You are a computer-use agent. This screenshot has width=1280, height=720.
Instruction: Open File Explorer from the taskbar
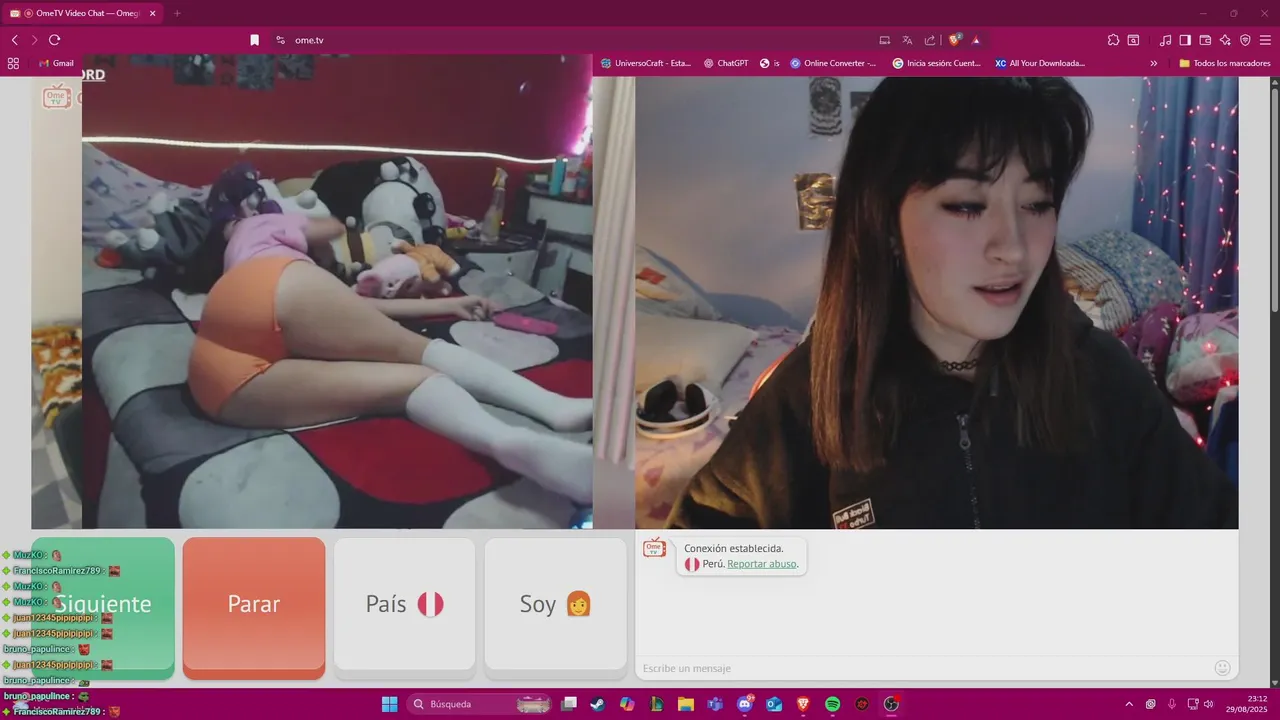pyautogui.click(x=686, y=704)
